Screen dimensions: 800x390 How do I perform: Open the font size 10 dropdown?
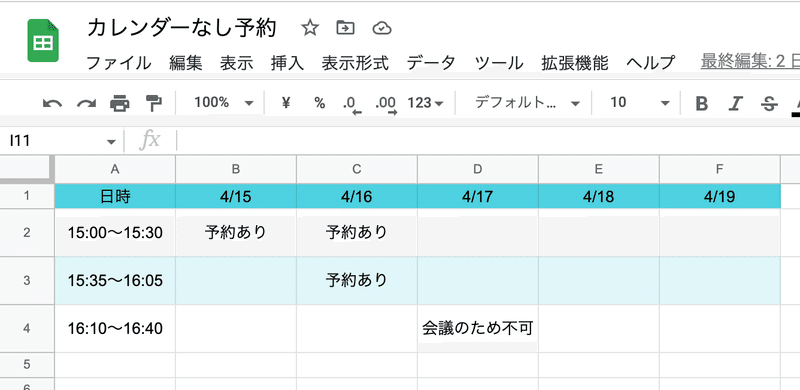[640, 103]
